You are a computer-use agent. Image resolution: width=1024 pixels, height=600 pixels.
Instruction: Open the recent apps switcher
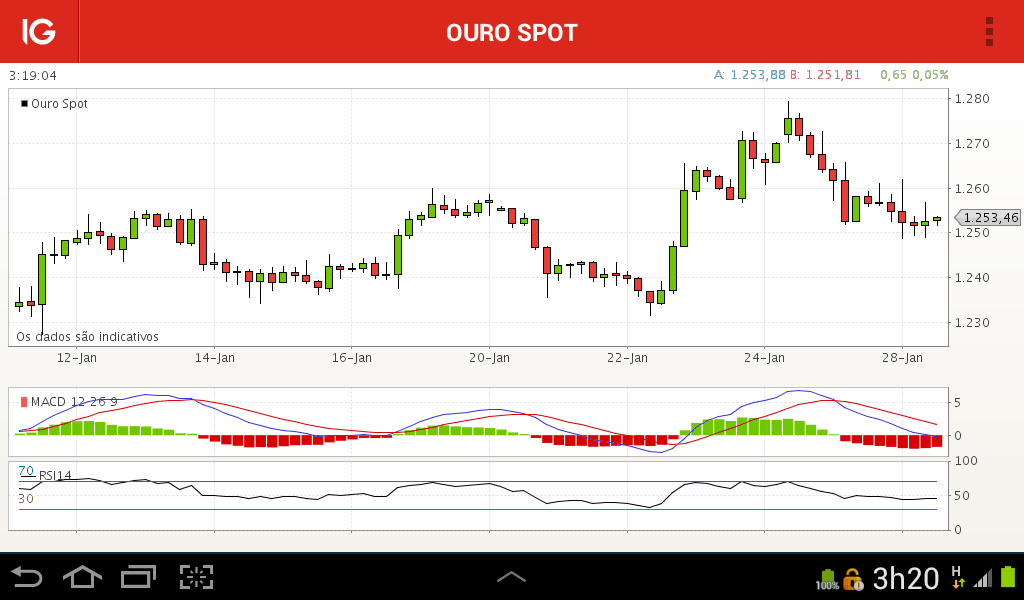click(x=138, y=577)
